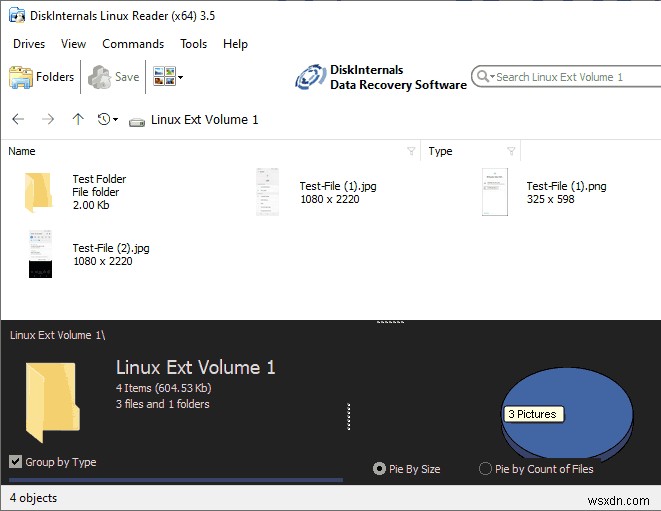Click the Save toolbar button
661x511 pixels.
[113, 77]
